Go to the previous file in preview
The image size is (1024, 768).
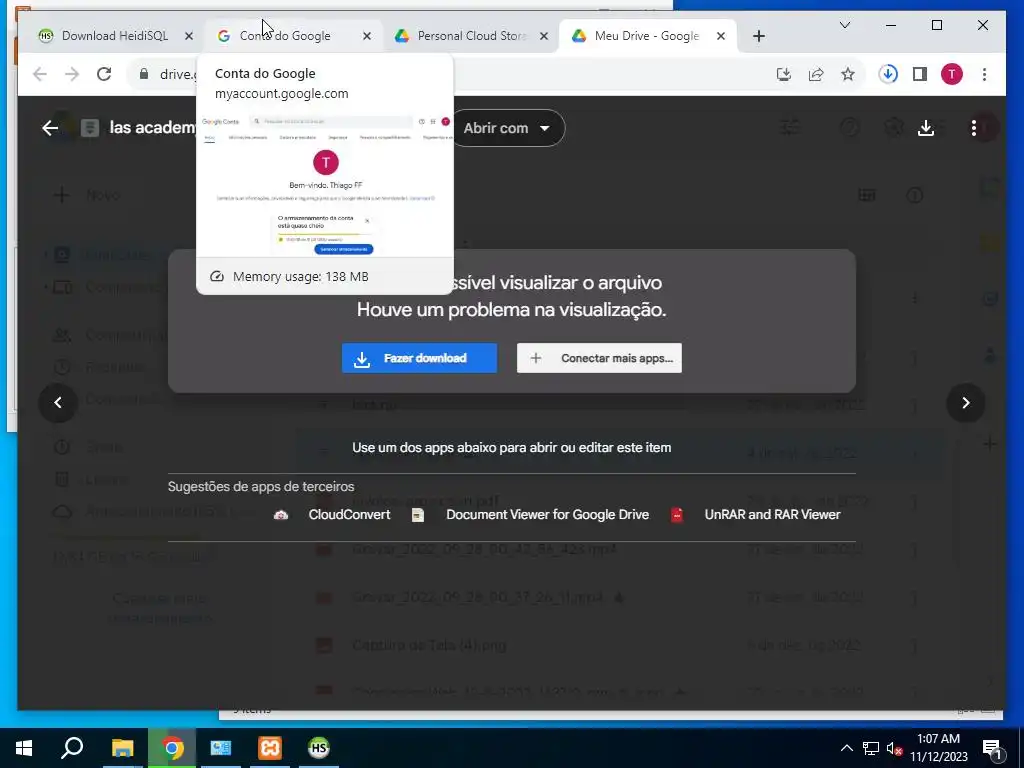(58, 403)
